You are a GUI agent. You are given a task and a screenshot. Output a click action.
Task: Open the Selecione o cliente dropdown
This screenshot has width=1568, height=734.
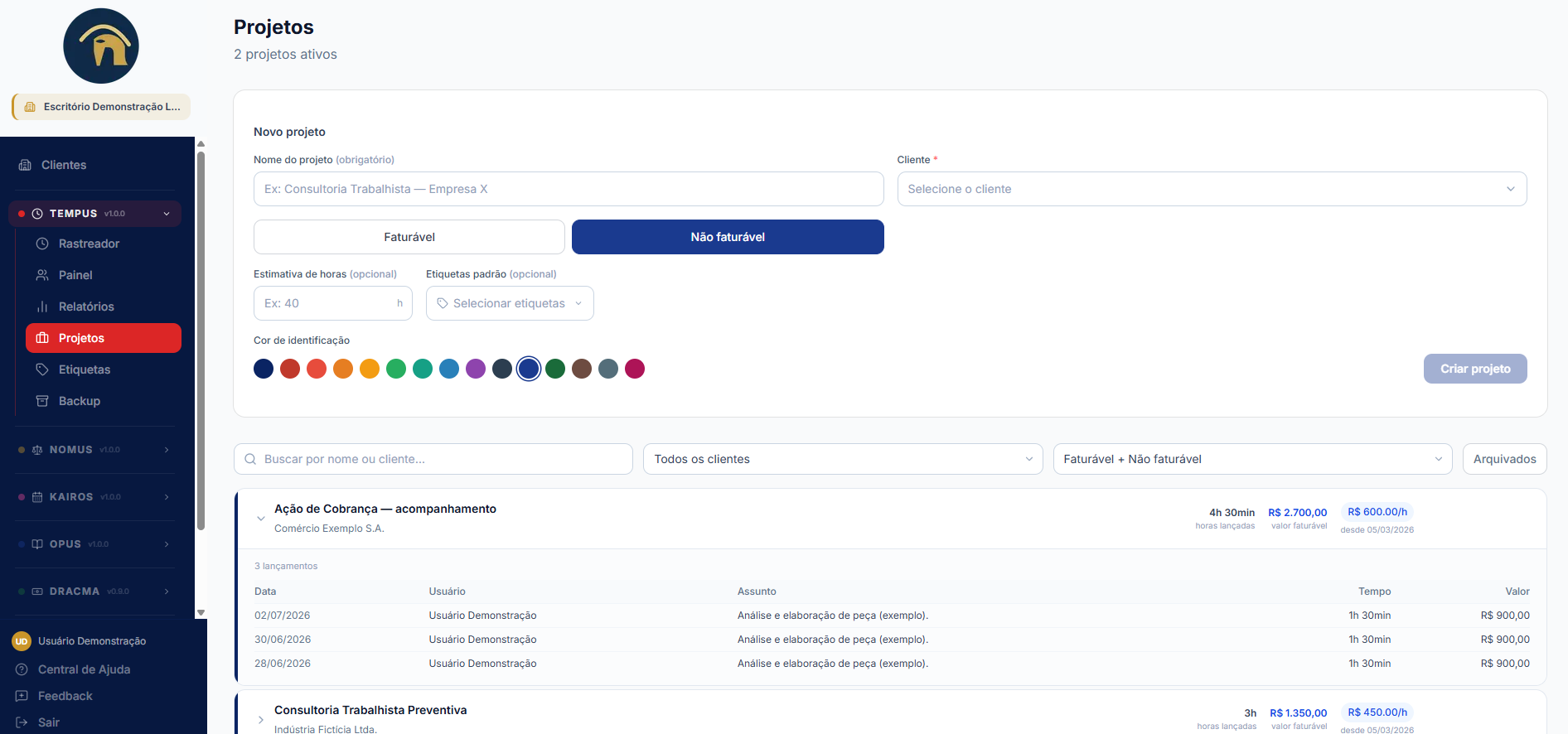pyautogui.click(x=1212, y=189)
